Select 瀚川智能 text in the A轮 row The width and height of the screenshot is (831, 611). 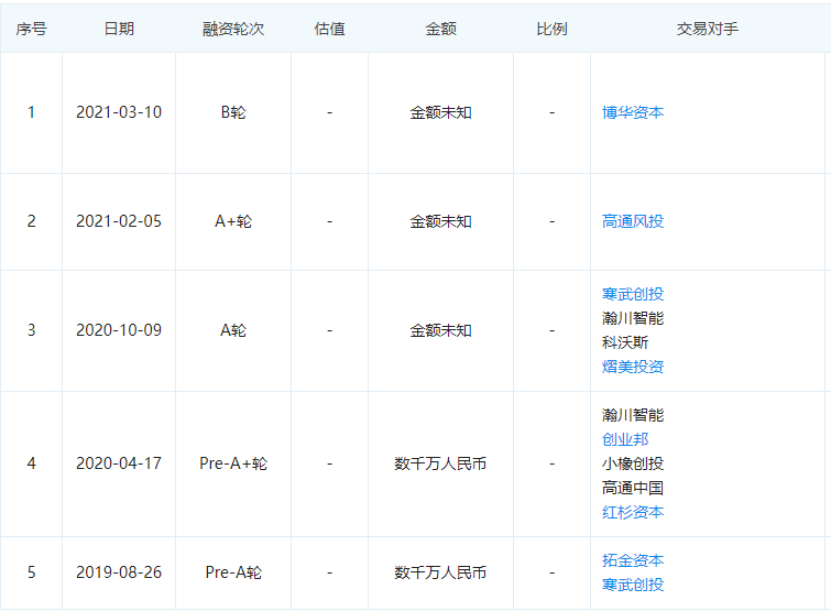click(632, 318)
